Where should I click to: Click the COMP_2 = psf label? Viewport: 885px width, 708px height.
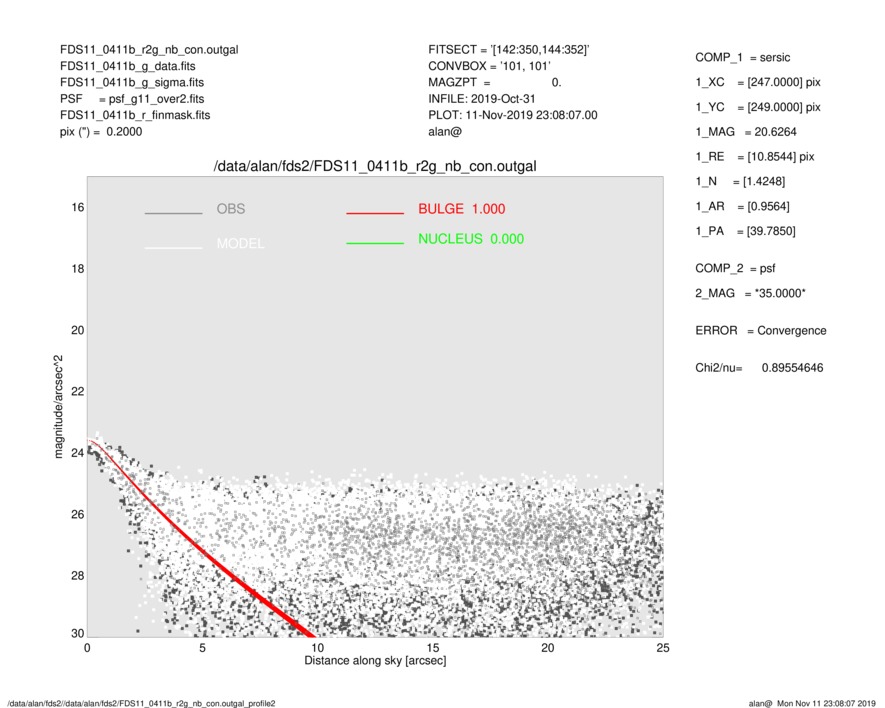735,269
